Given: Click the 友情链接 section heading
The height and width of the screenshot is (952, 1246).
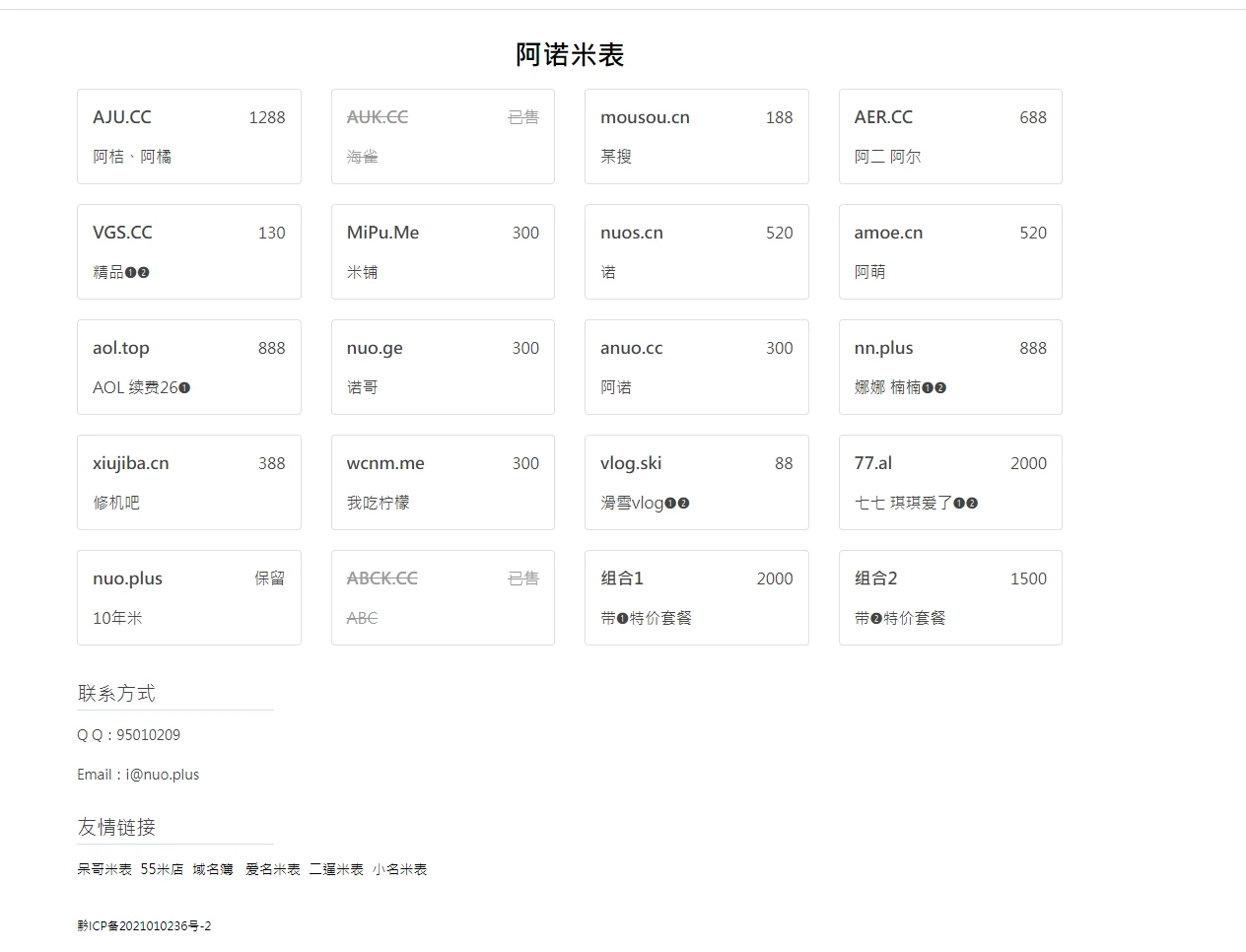Looking at the screenshot, I should 116,828.
